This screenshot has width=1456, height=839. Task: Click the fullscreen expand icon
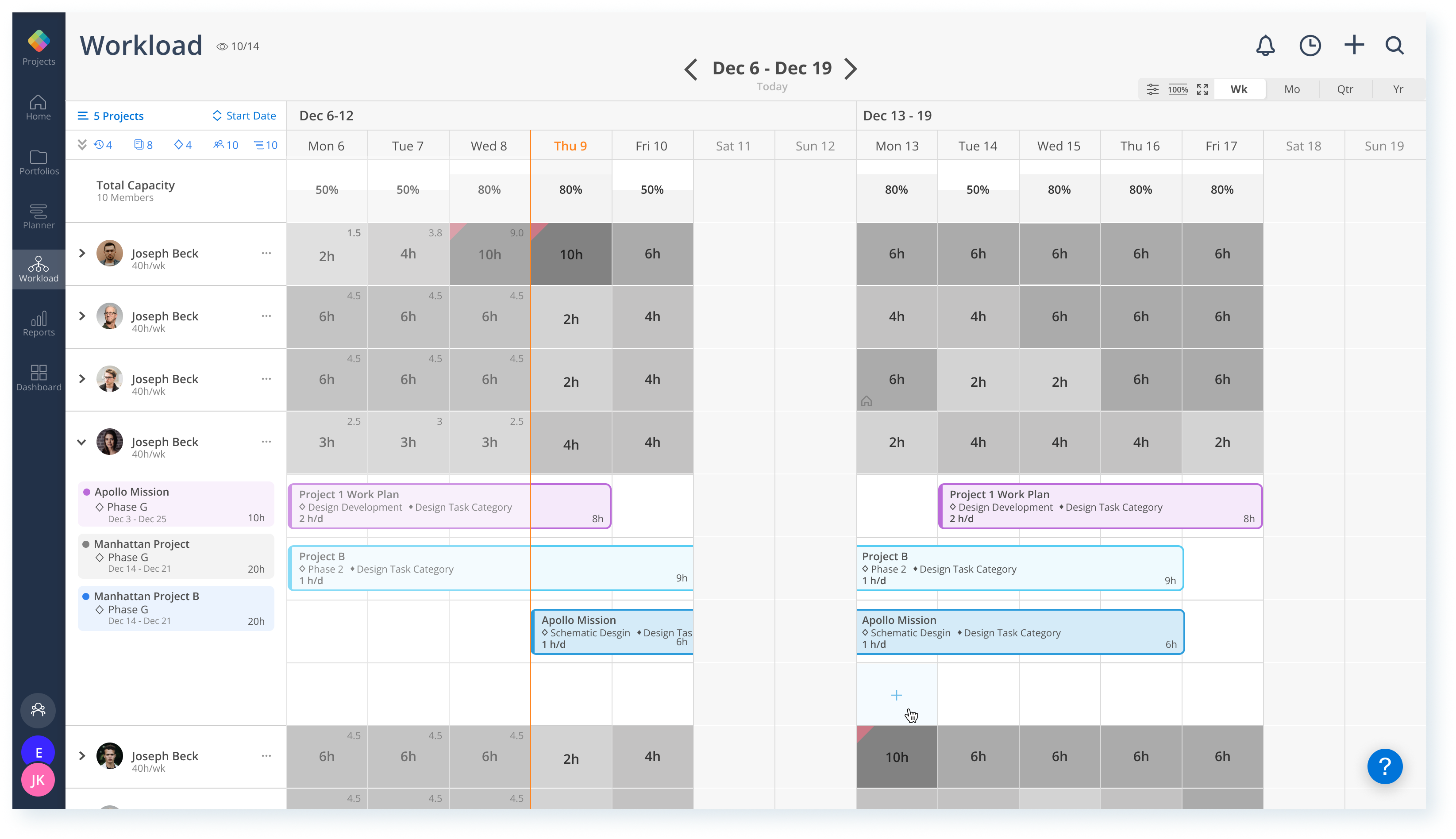1202,89
